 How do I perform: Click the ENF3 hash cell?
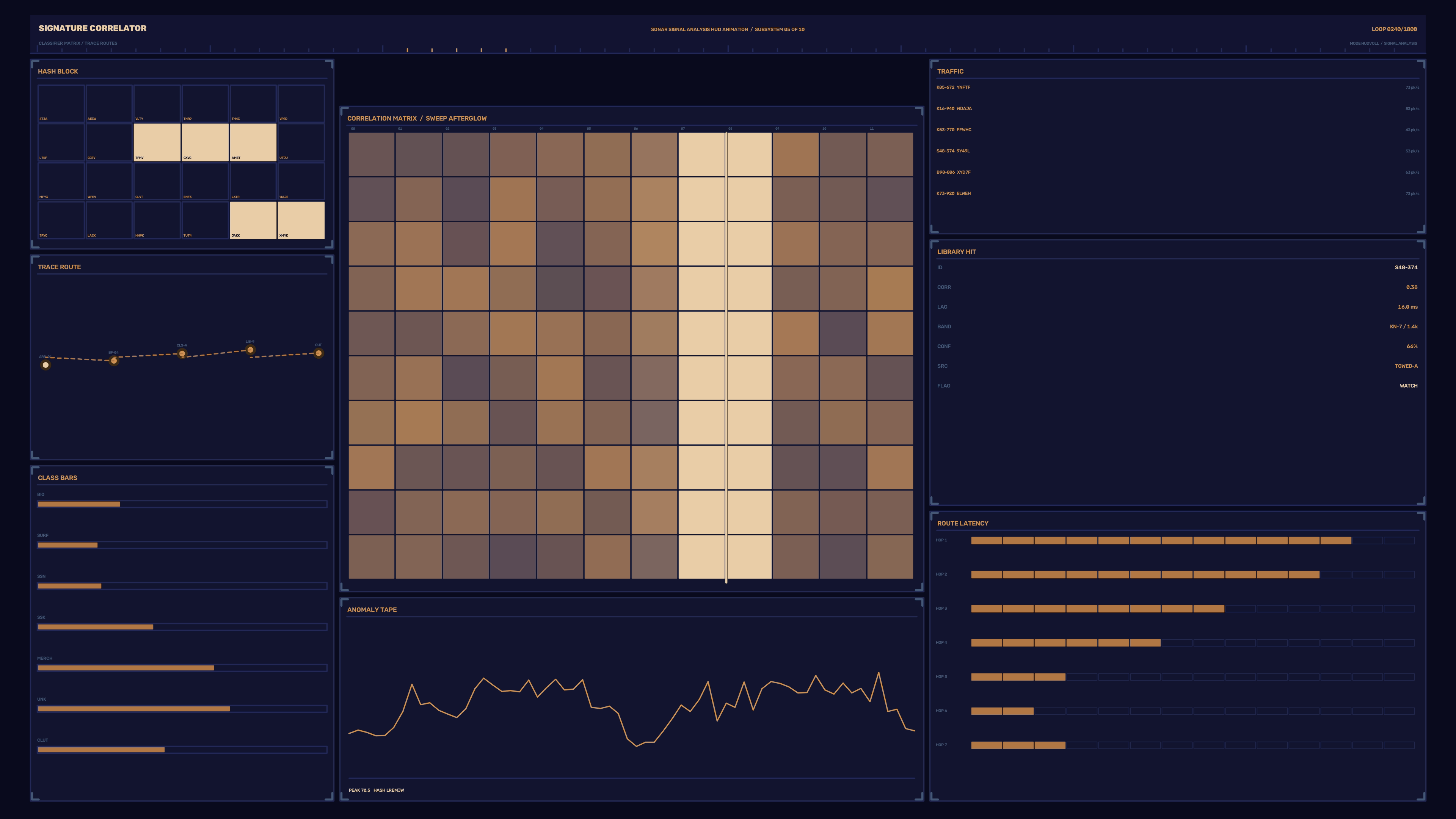coord(205,182)
